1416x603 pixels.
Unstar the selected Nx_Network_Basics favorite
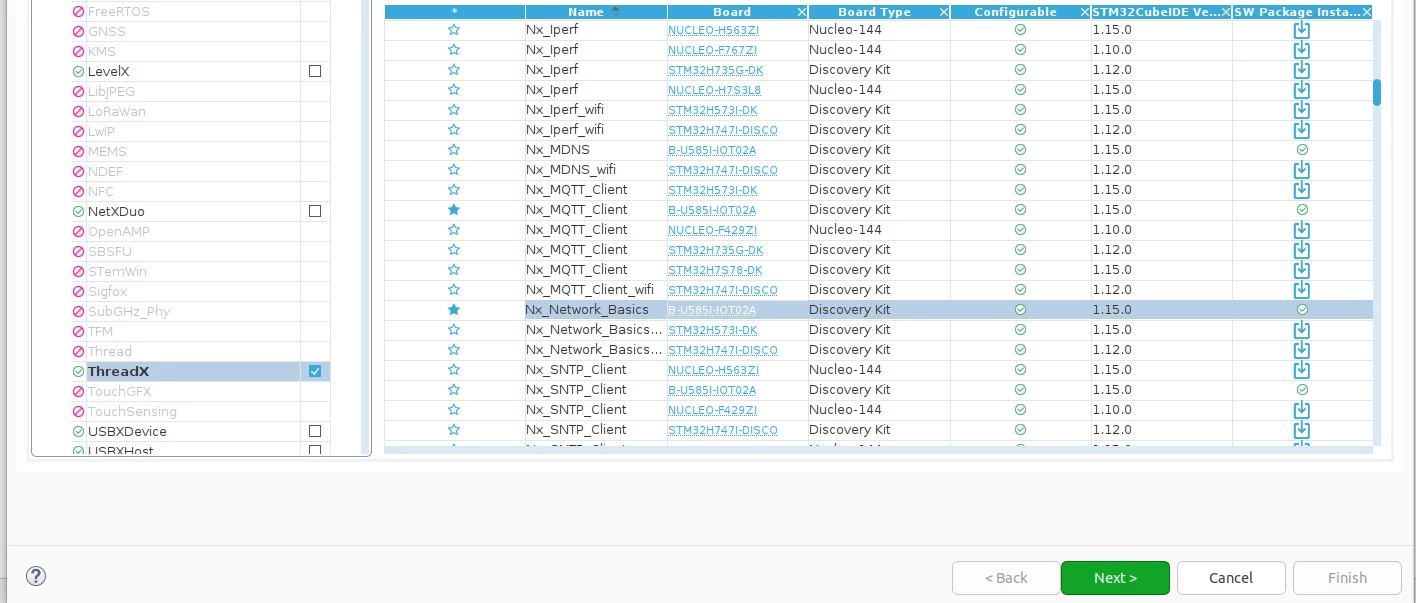454,310
